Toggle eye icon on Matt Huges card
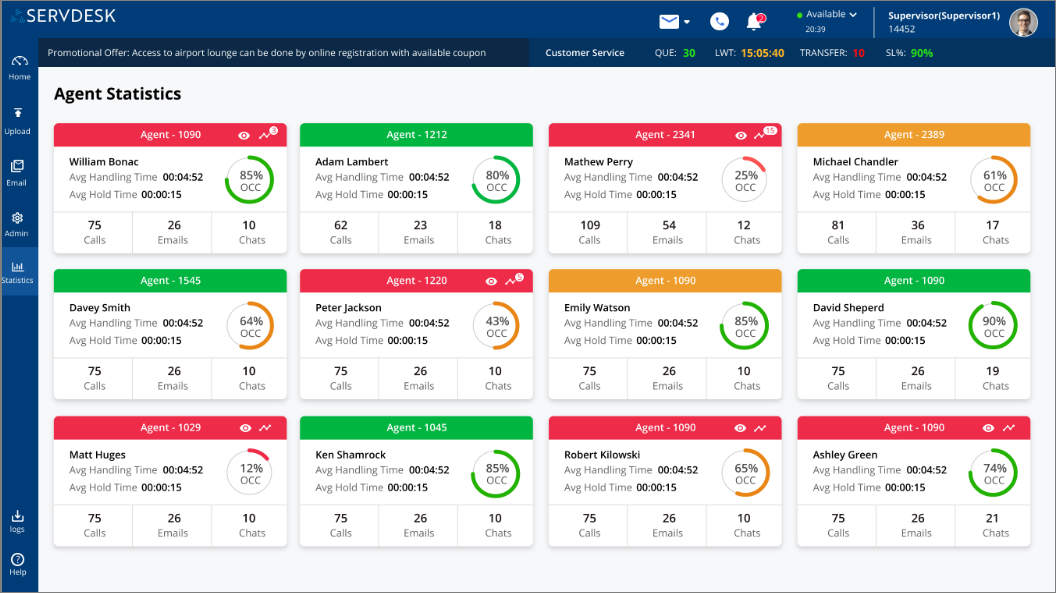This screenshot has height=593, width=1056. (245, 428)
